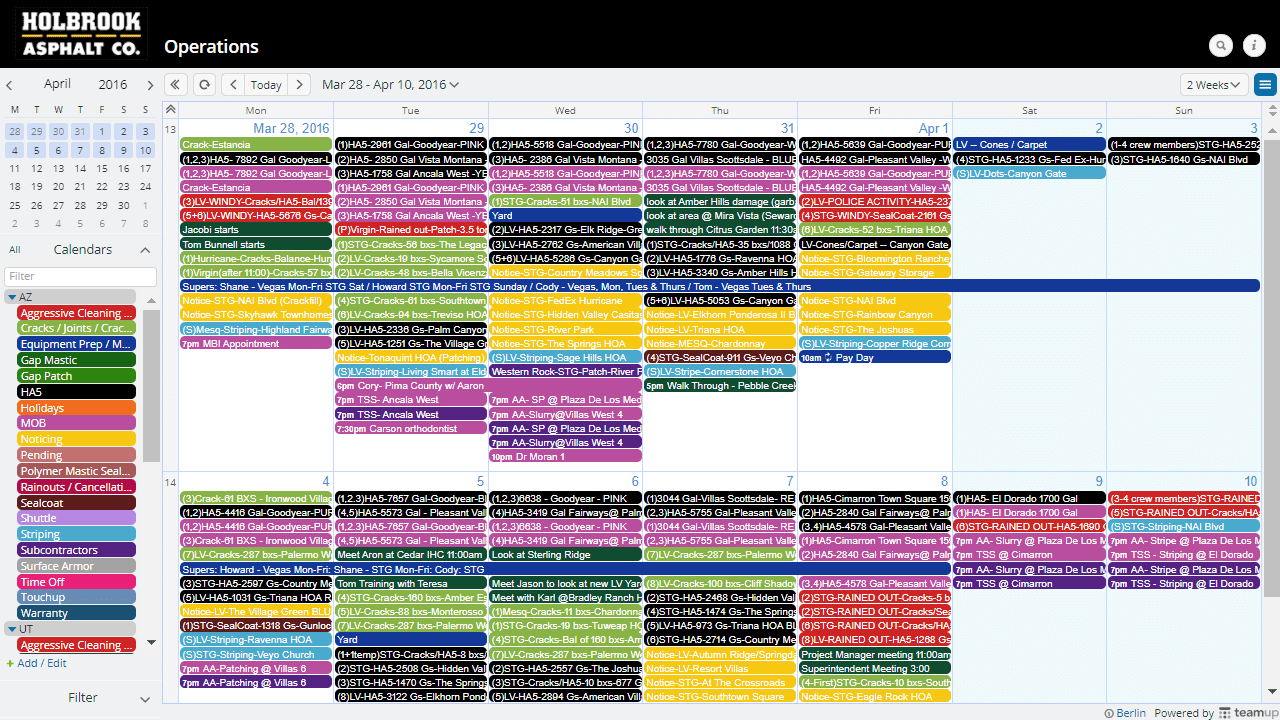Toggle the Holidays calendar visibility

[x=76, y=408]
